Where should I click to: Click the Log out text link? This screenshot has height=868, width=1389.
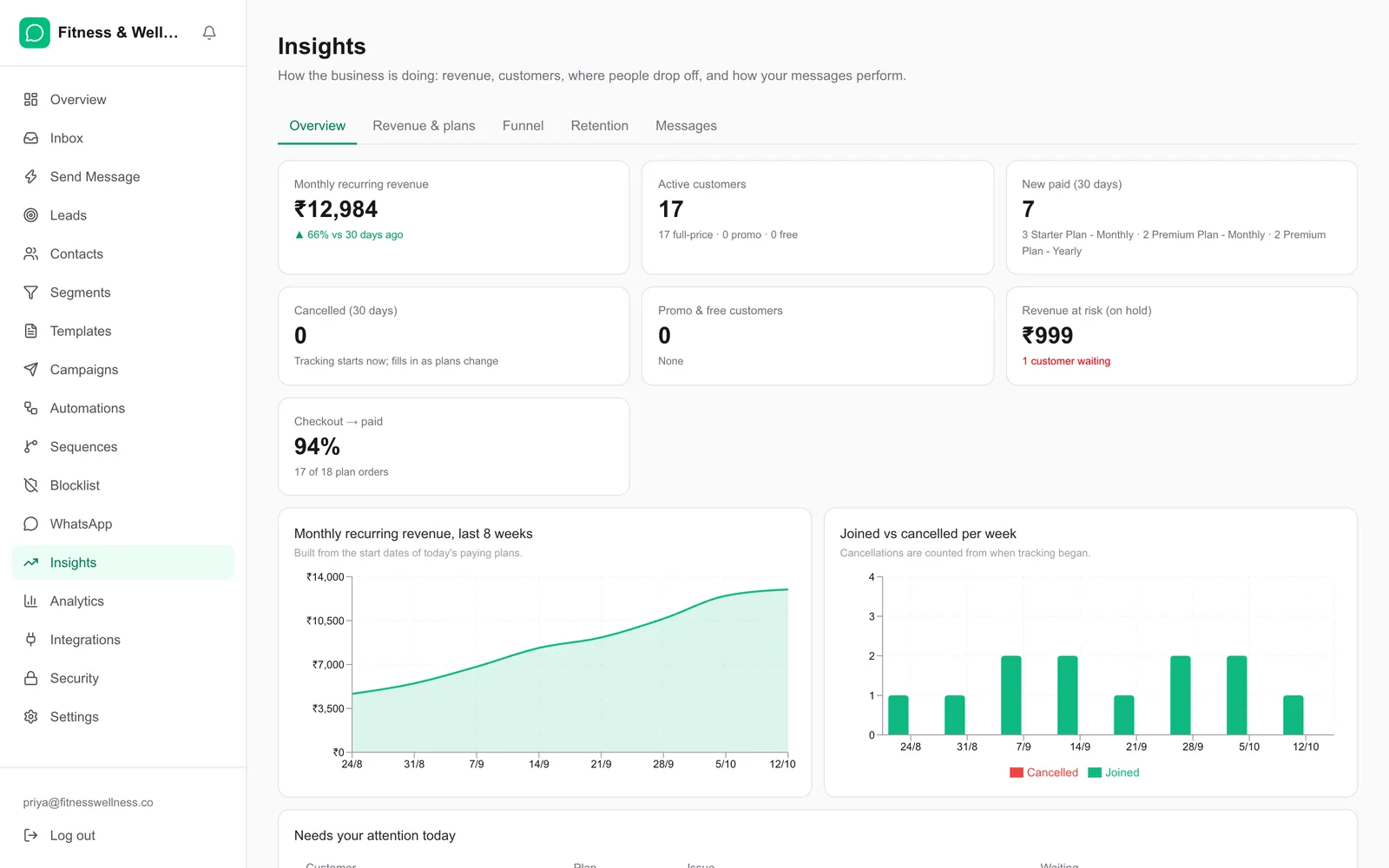tap(73, 836)
